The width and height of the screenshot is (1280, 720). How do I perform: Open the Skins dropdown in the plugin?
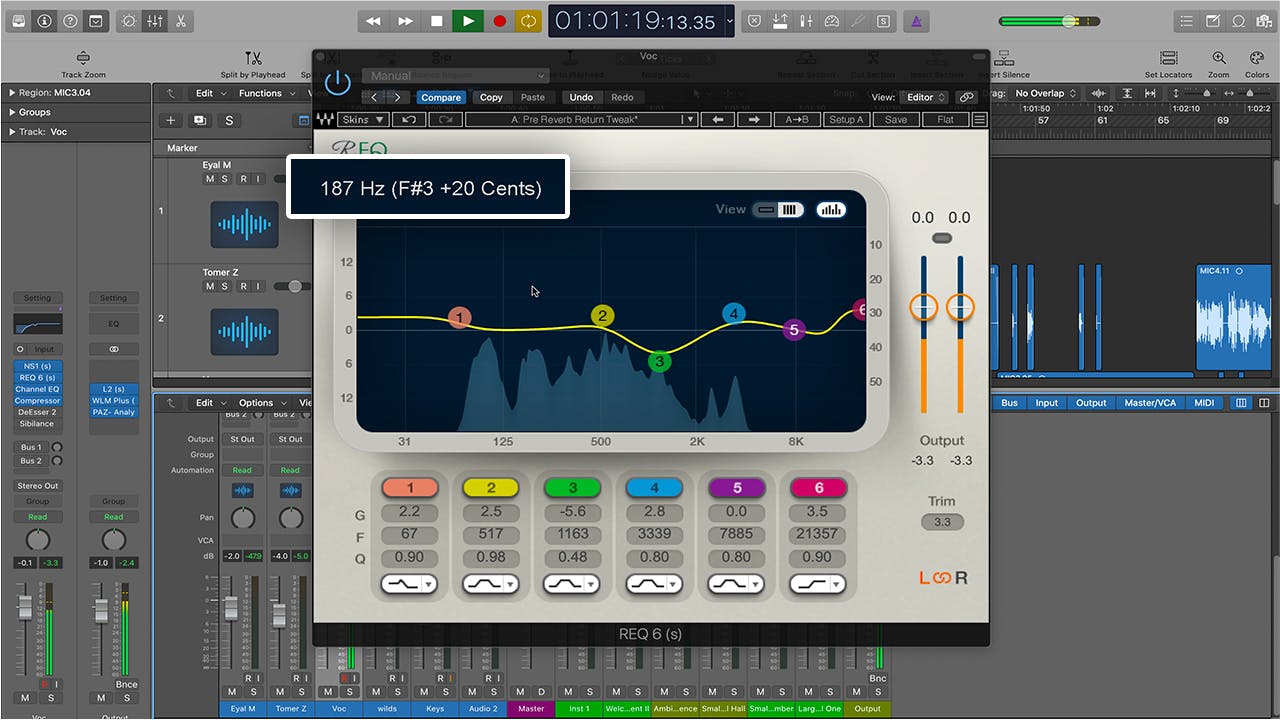click(361, 119)
